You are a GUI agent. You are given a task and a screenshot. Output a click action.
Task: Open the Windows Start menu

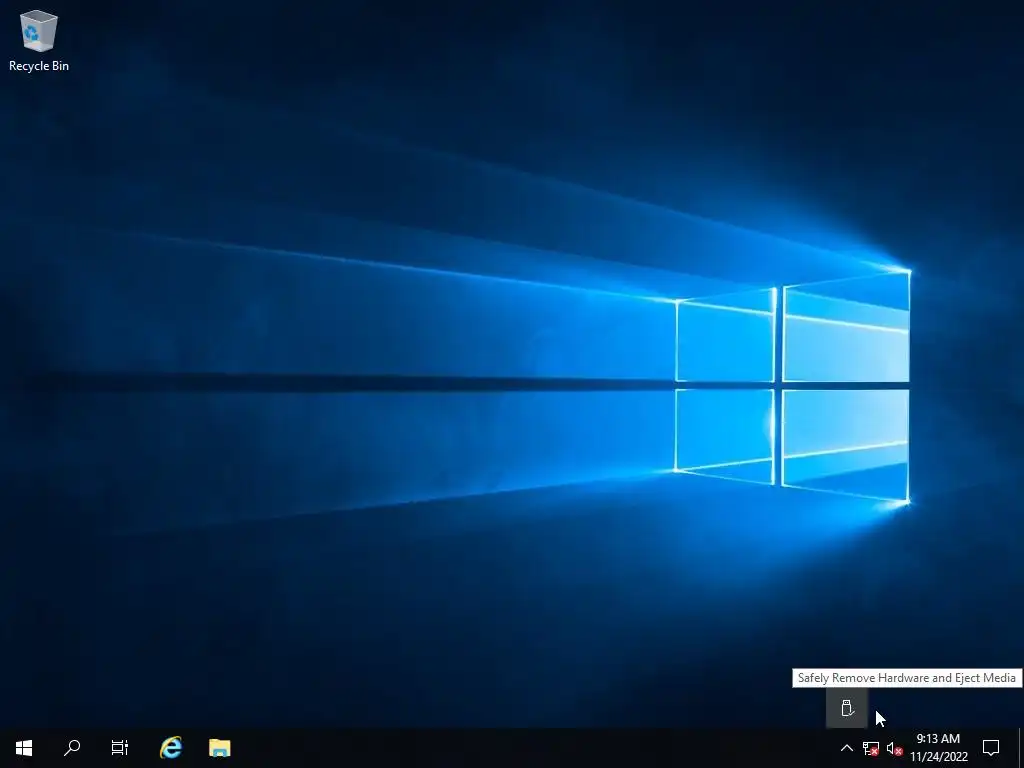[24, 748]
